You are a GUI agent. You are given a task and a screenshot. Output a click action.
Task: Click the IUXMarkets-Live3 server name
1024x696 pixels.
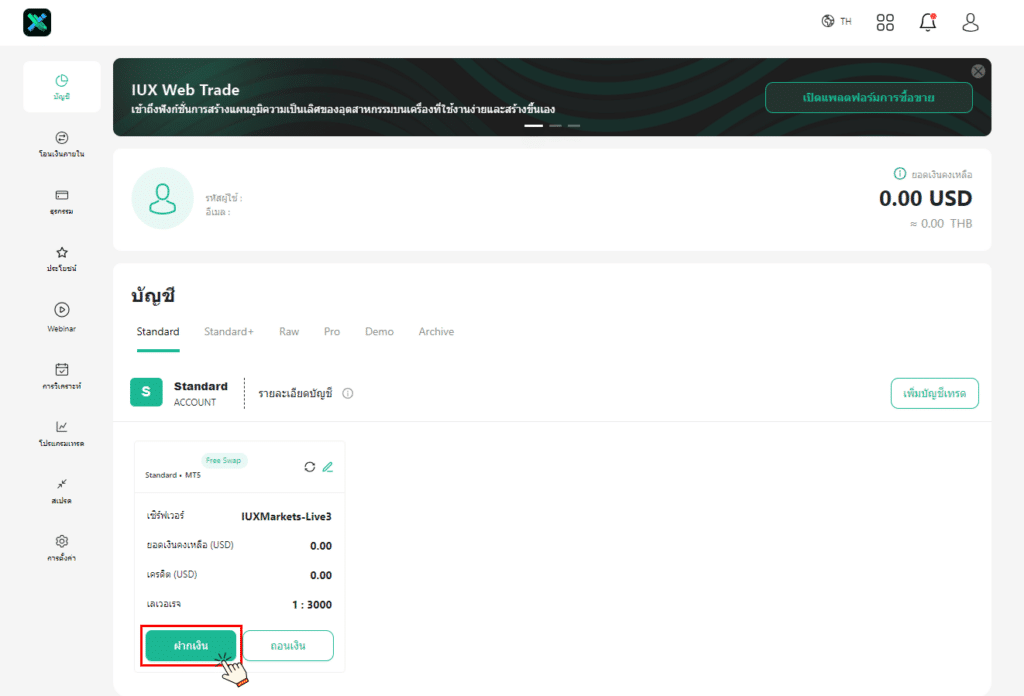coord(286,516)
